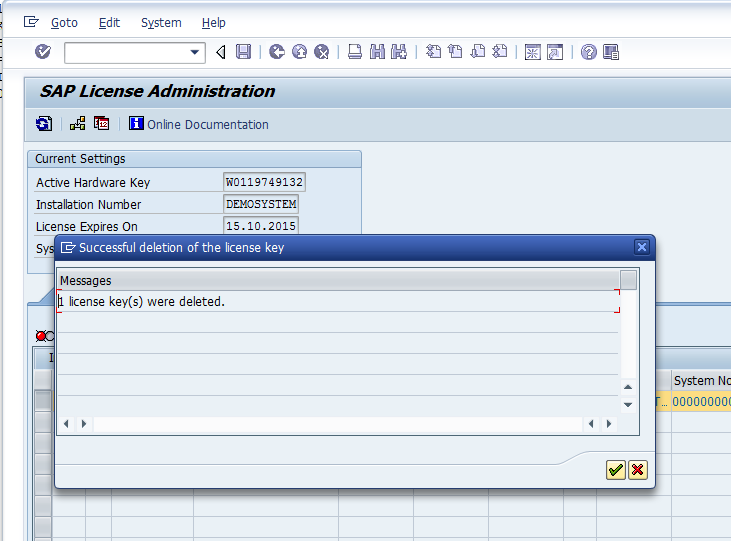The height and width of the screenshot is (541, 731).
Task: Click the red traffic-light status icon
Action: coord(41,336)
